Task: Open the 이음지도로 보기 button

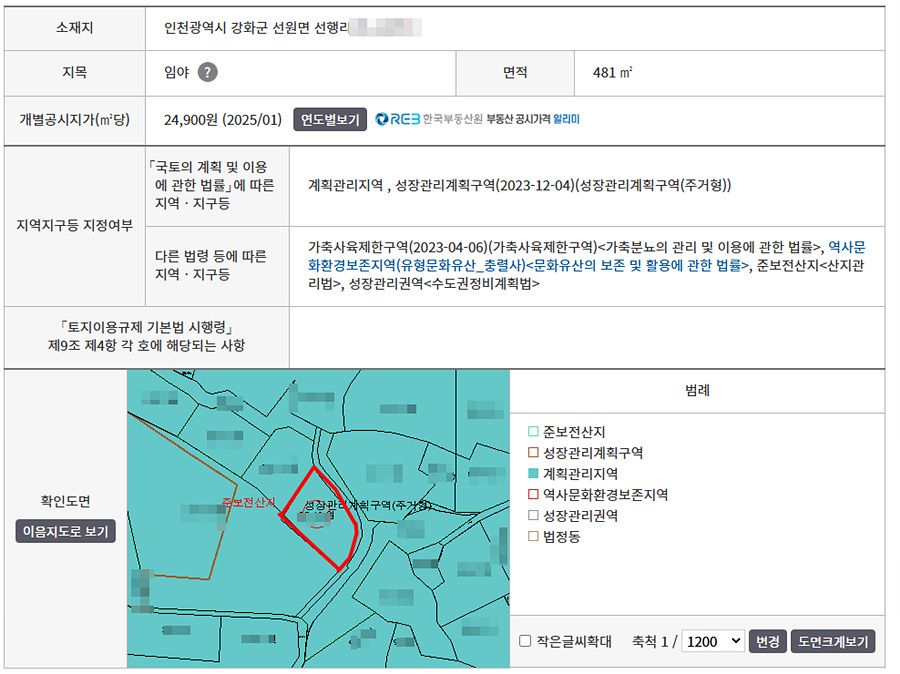Action: [66, 531]
